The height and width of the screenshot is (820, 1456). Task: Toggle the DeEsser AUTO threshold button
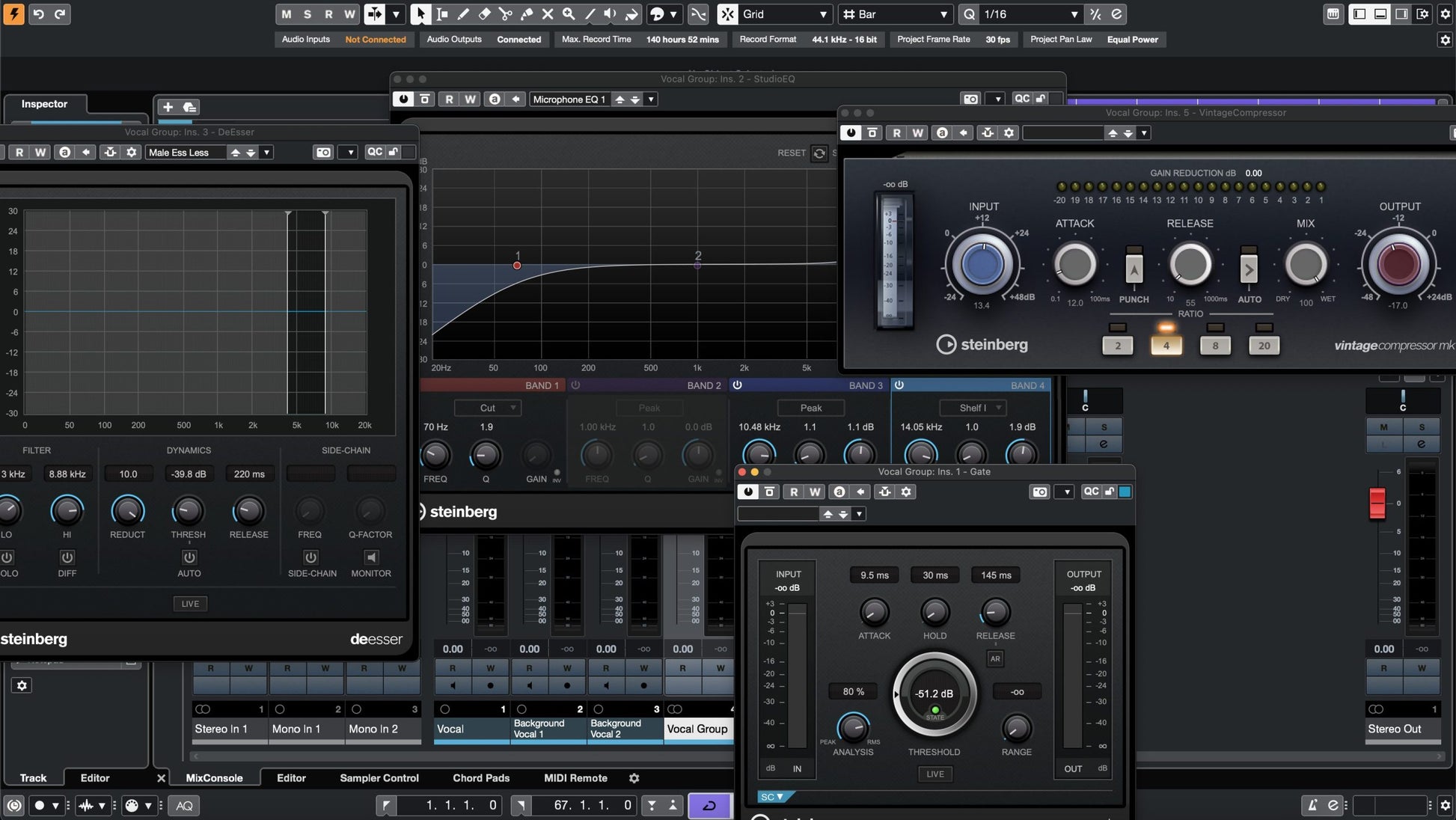(189, 557)
